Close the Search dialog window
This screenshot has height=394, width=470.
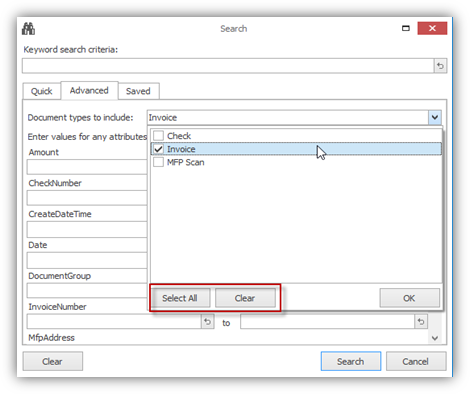click(432, 28)
